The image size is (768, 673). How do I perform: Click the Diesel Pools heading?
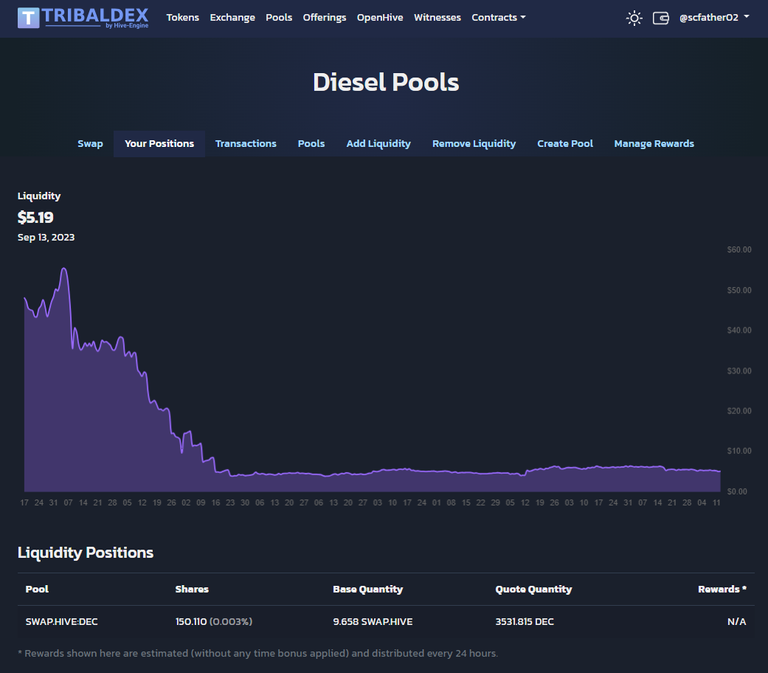coord(386,82)
